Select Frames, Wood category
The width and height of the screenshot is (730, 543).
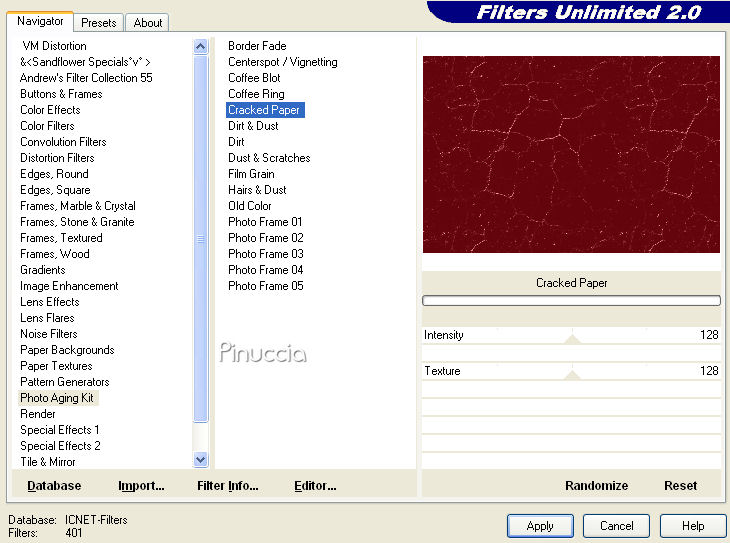point(54,254)
